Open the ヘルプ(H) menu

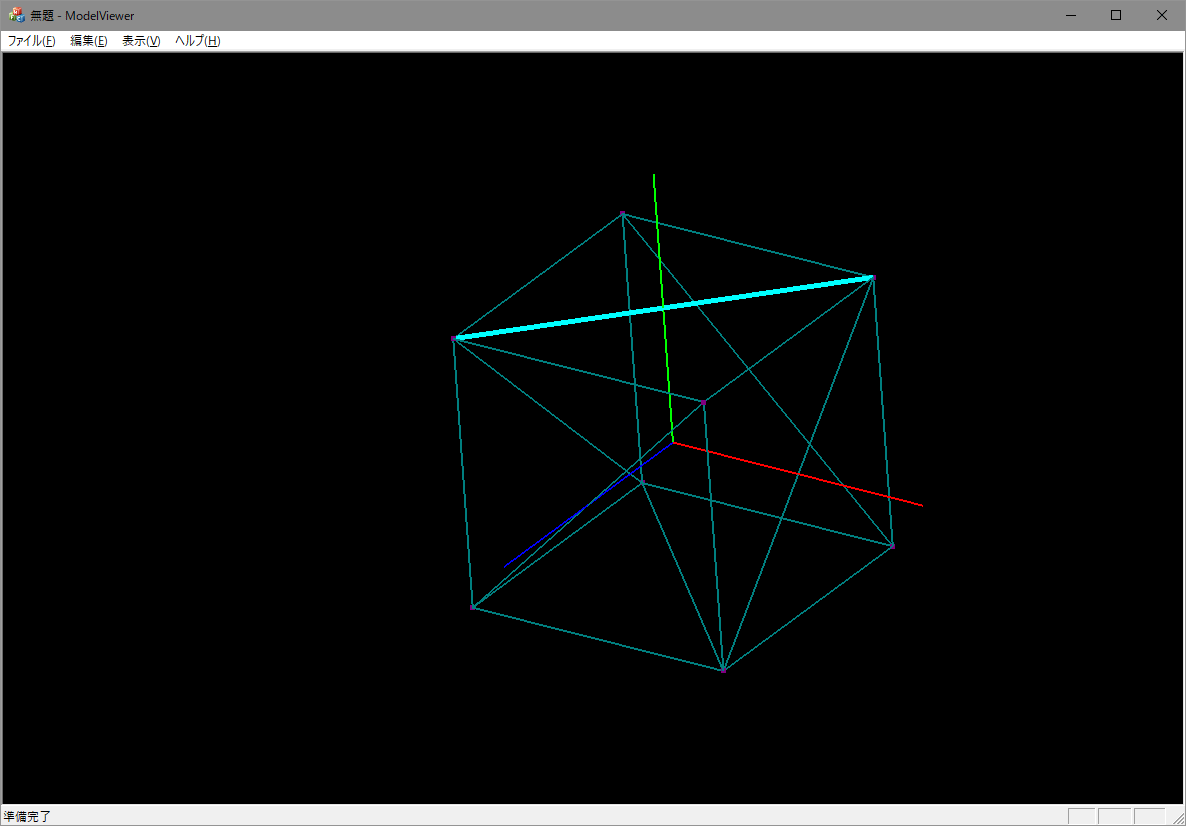[x=197, y=41]
